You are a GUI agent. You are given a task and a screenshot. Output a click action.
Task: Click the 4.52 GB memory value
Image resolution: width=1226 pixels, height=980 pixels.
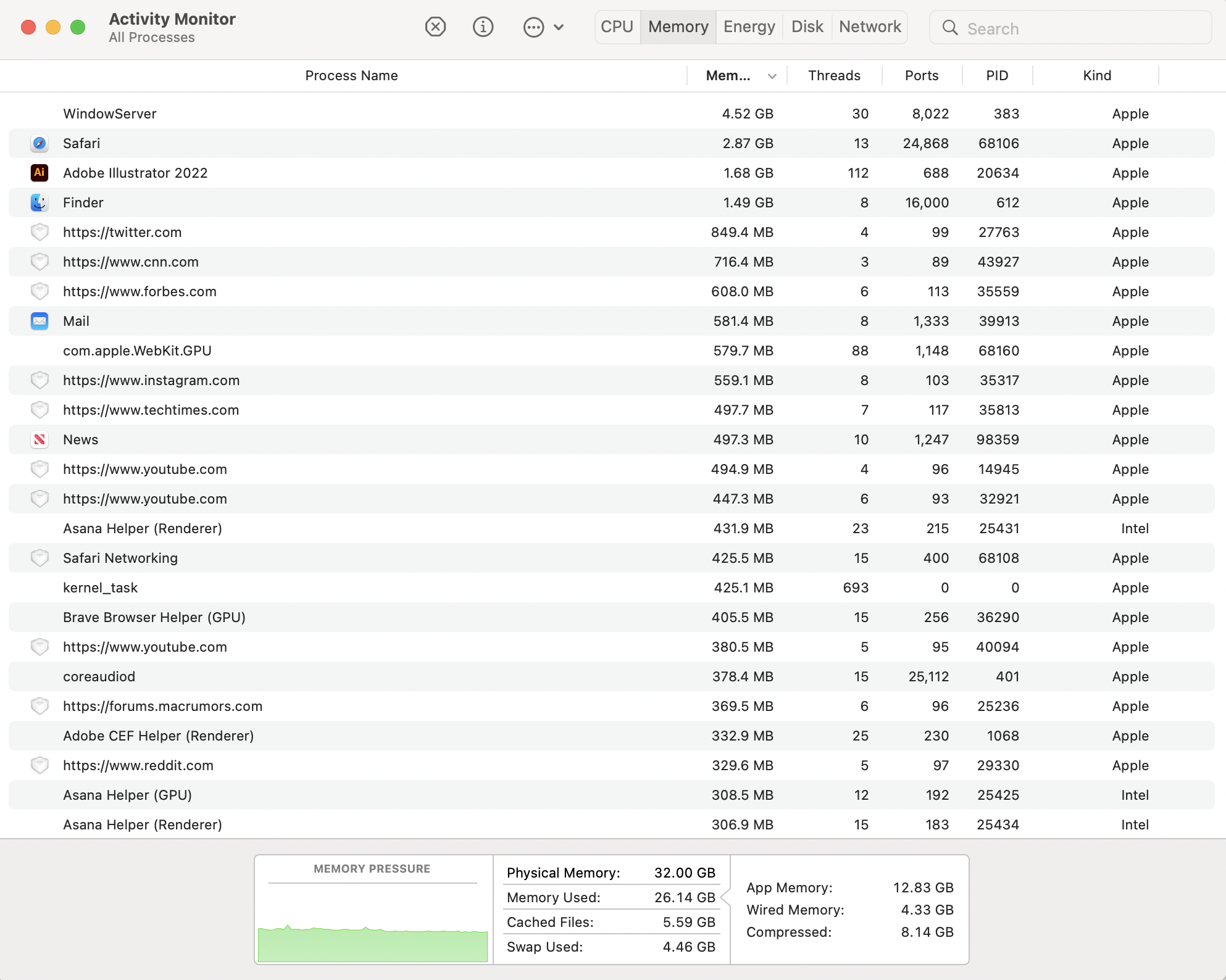tap(748, 114)
